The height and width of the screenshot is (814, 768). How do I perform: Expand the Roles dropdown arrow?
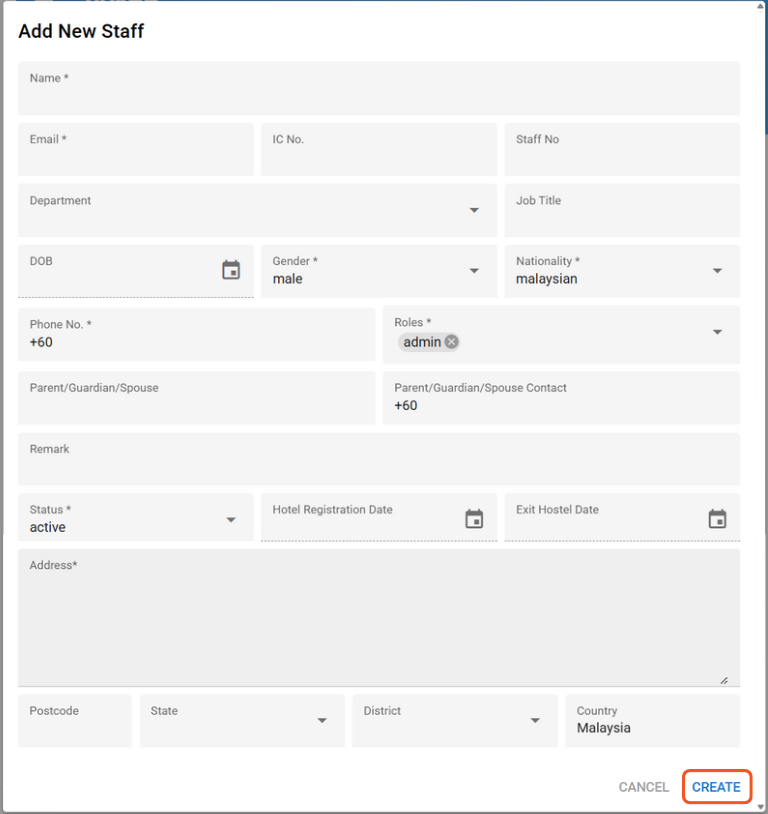[717, 332]
